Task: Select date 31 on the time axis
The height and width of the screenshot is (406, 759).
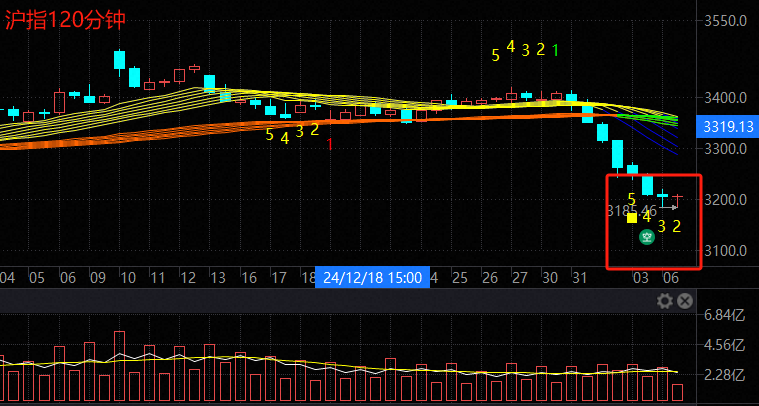Action: point(579,278)
